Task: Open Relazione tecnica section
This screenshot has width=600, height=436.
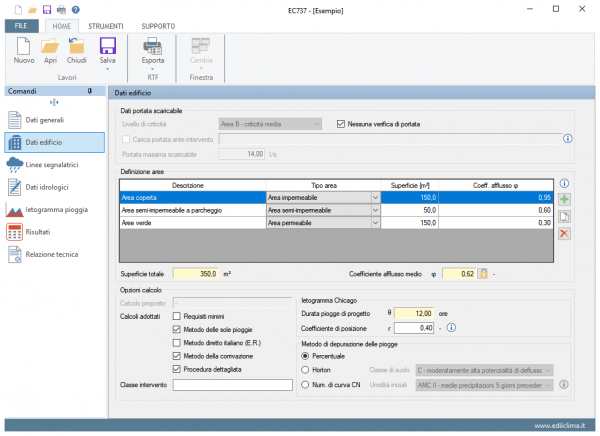Action: pos(52,254)
